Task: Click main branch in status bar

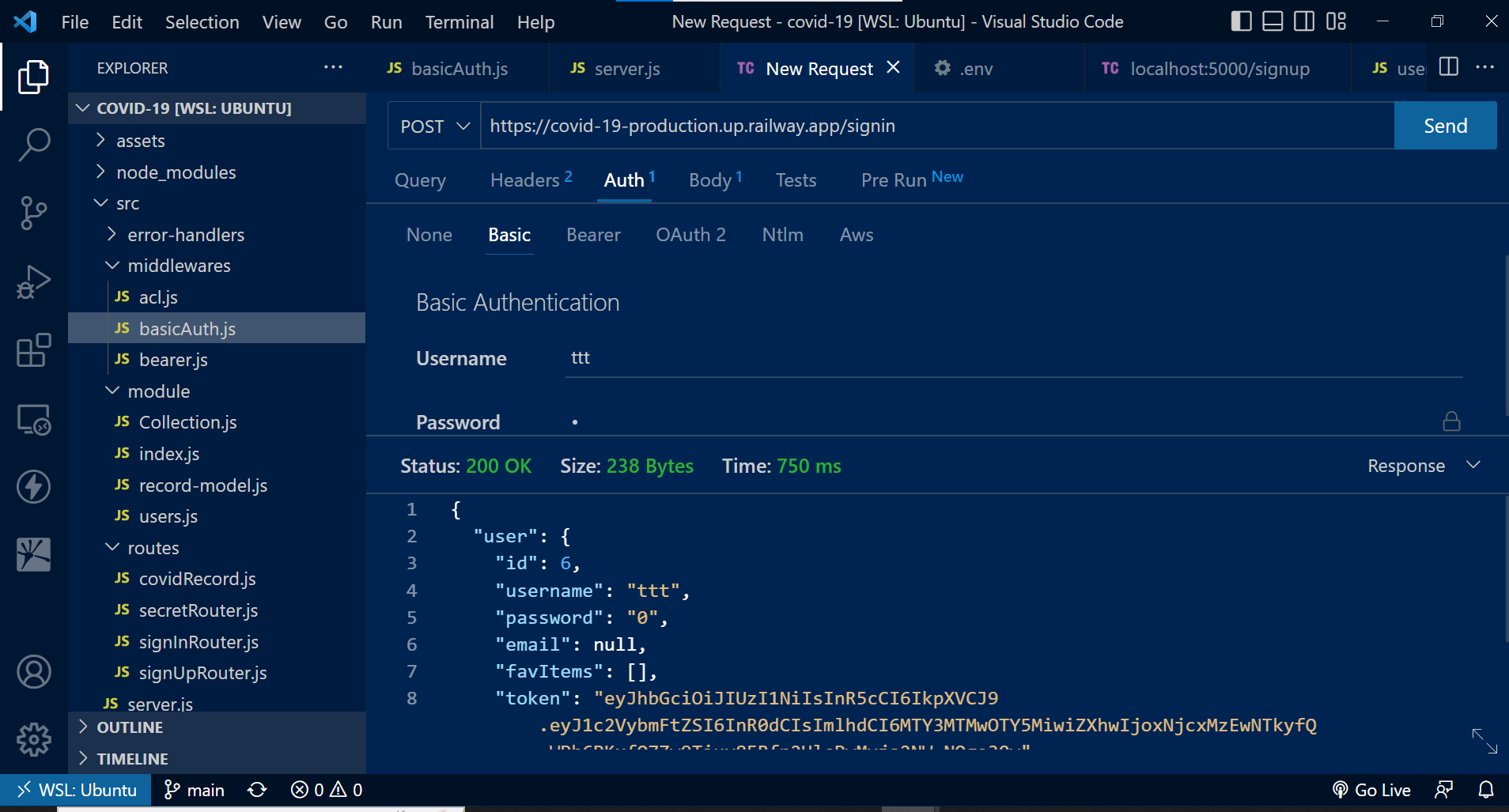Action: (x=194, y=790)
